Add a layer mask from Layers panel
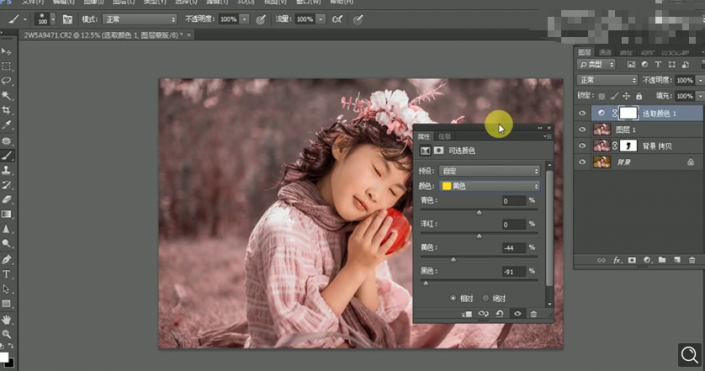The width and height of the screenshot is (705, 371). [632, 260]
